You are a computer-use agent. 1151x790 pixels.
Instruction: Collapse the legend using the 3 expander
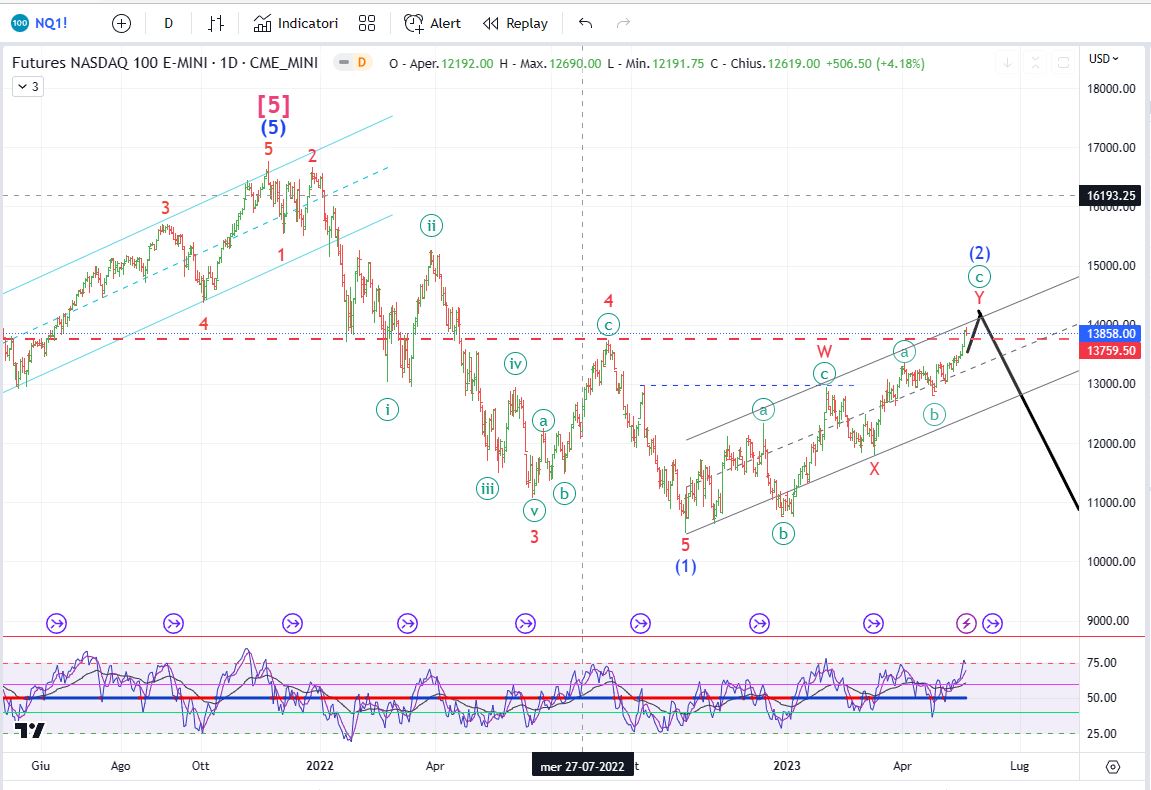pyautogui.click(x=28, y=87)
